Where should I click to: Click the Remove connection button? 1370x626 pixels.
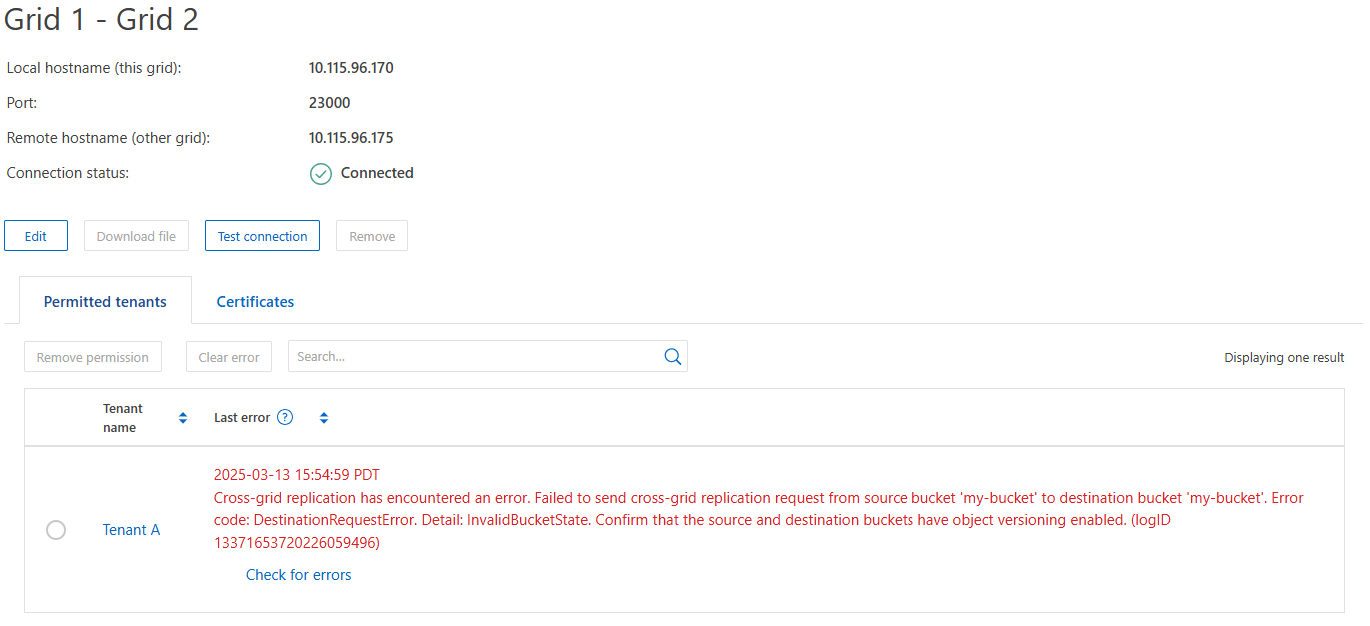(x=372, y=236)
